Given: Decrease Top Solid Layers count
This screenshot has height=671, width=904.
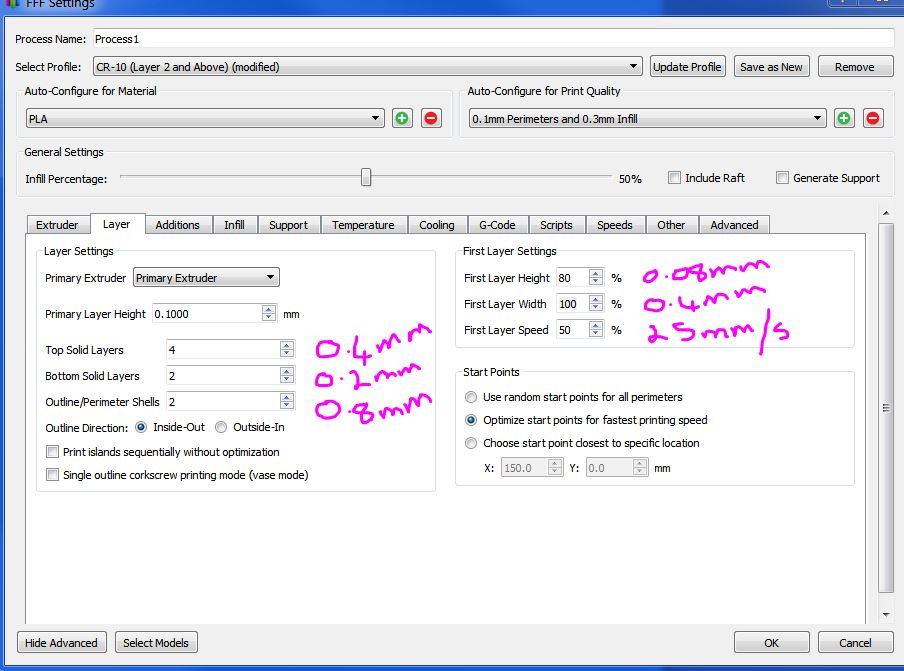Looking at the screenshot, I should tap(287, 353).
